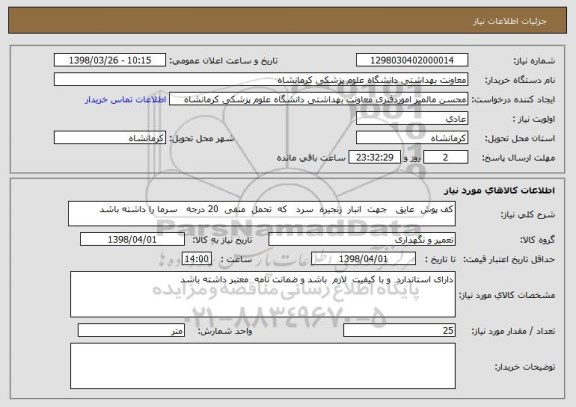Click the need date field 1398/04/01
Image resolution: width=576 pixels, height=407 pixels.
pyautogui.click(x=132, y=239)
